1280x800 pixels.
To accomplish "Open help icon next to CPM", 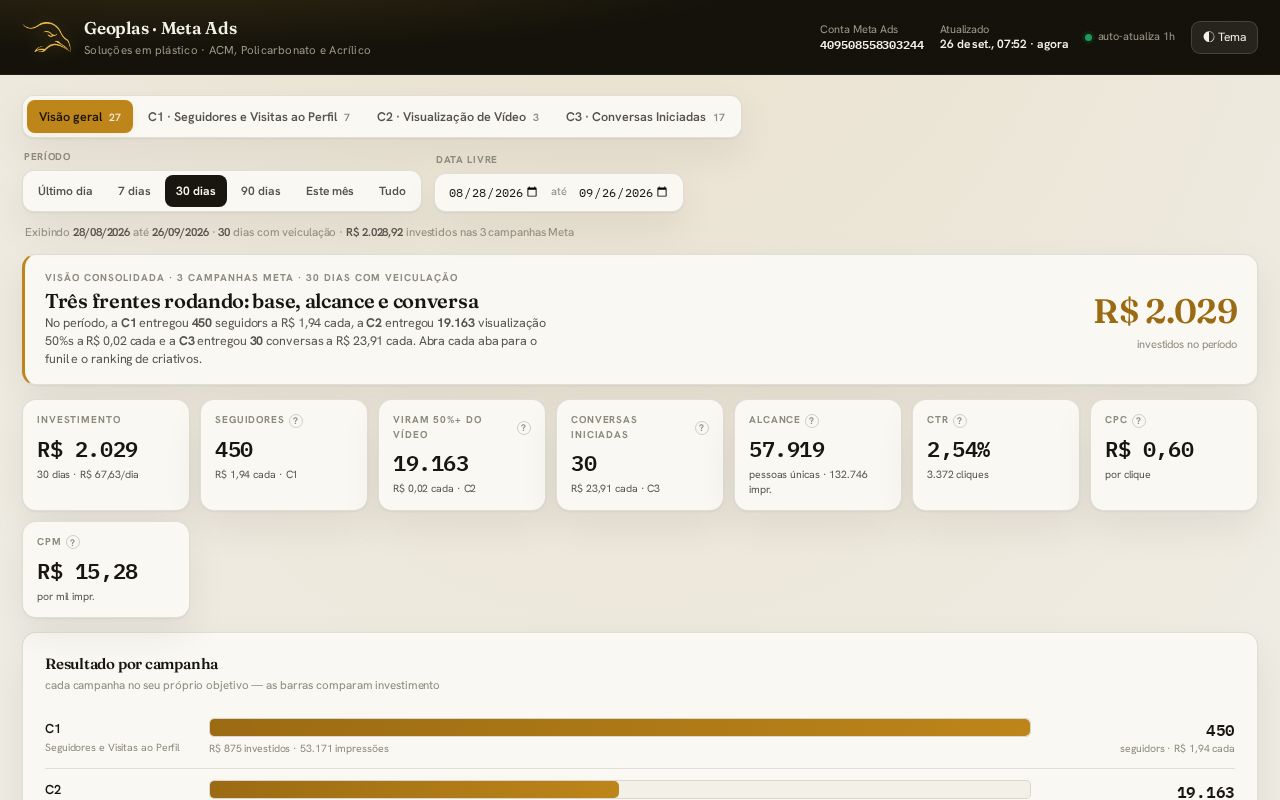I will coord(73,542).
